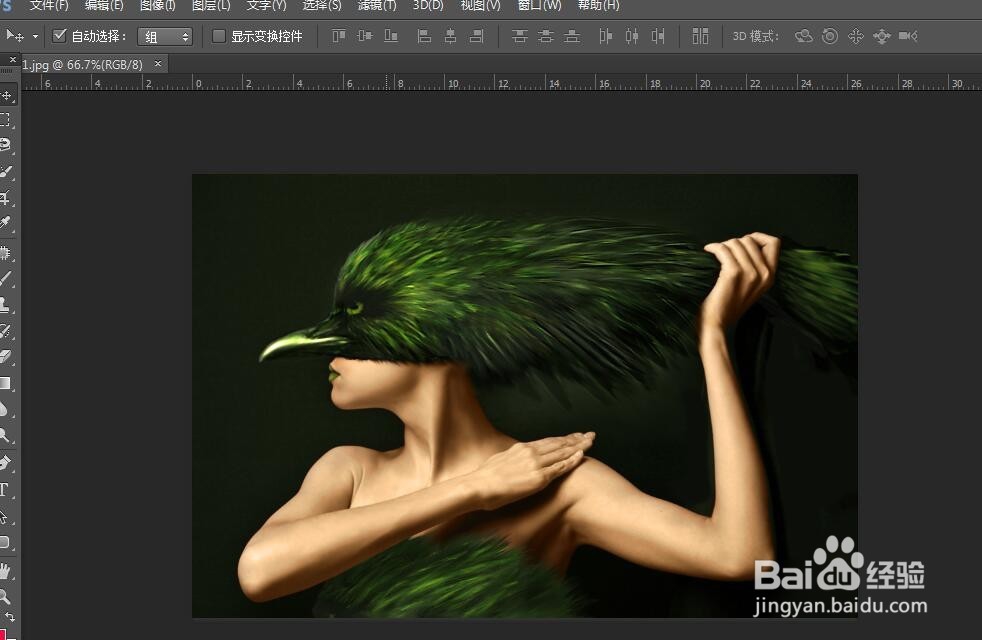Activate 3D rotate object mode

[804, 36]
